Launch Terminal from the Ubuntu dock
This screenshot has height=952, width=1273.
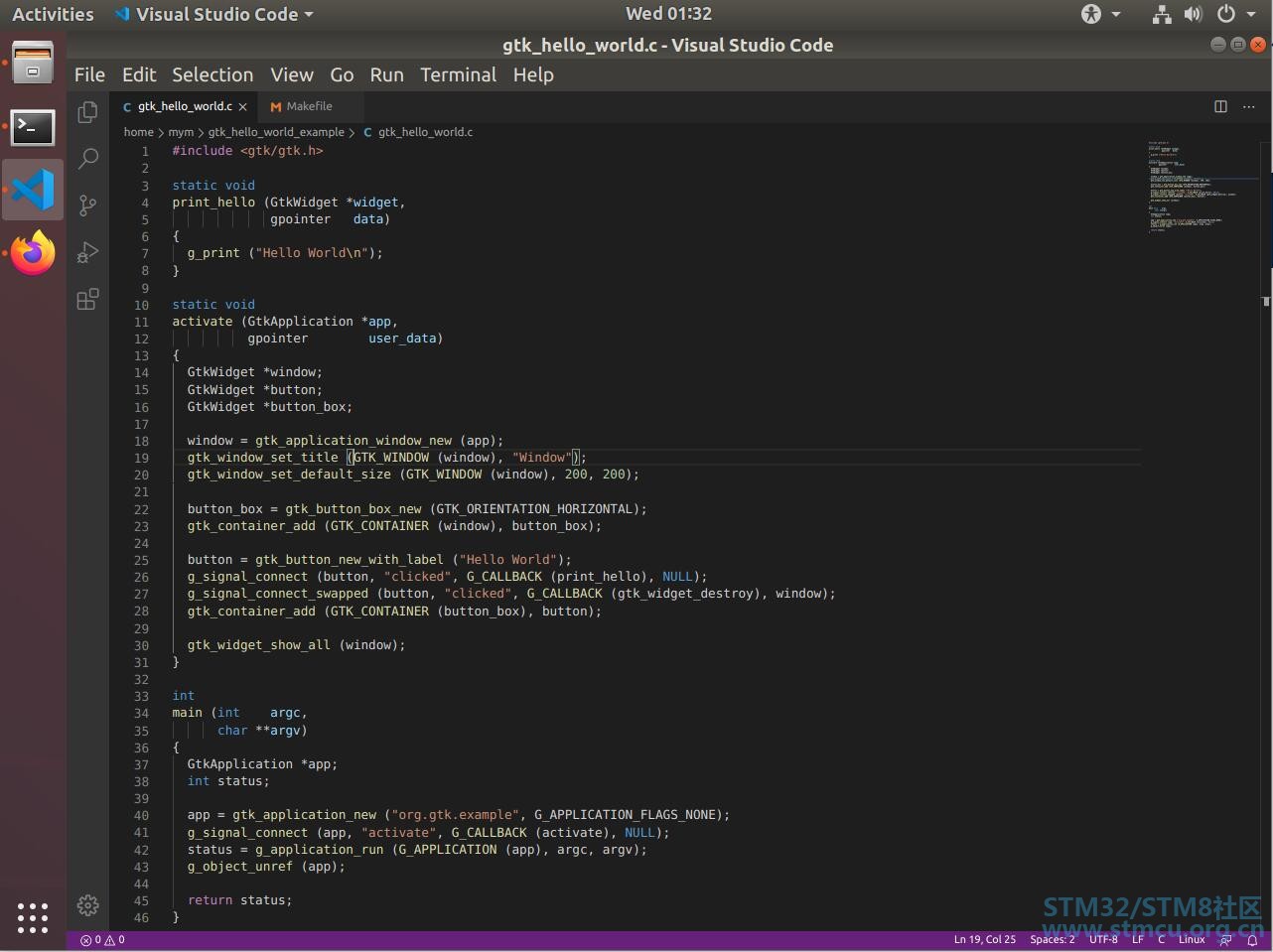33,127
